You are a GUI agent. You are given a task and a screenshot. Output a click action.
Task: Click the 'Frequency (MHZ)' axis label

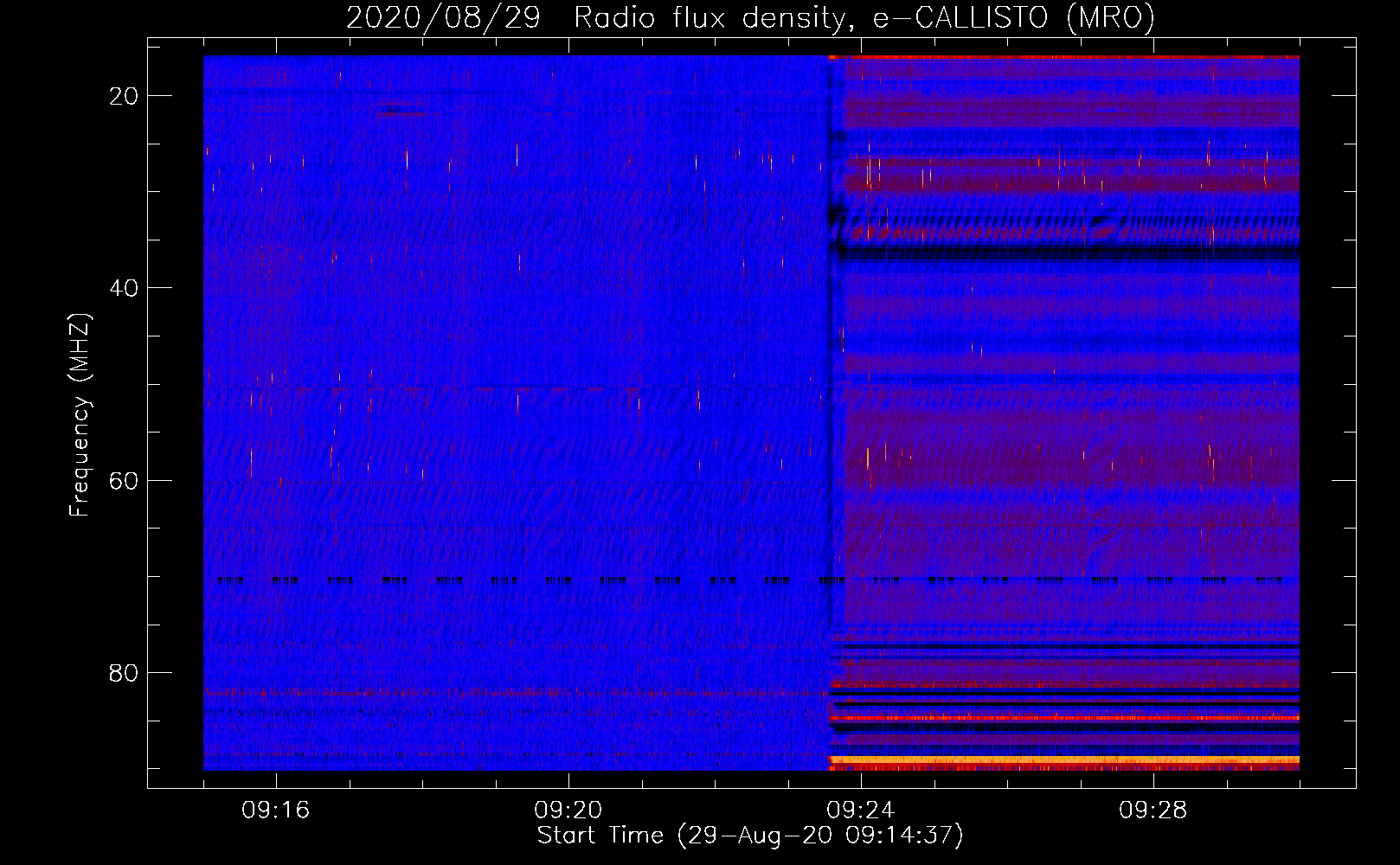coord(80,415)
